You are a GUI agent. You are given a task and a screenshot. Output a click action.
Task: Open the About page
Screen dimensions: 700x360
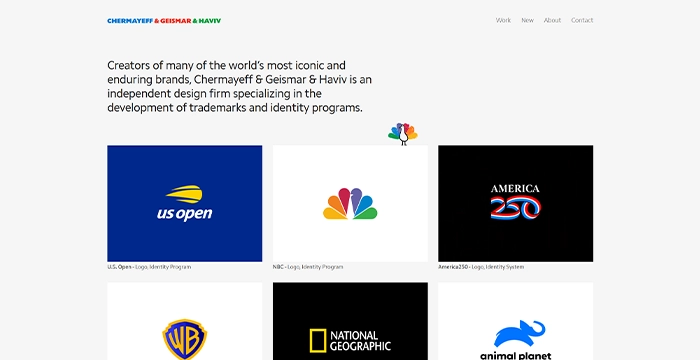tap(552, 20)
